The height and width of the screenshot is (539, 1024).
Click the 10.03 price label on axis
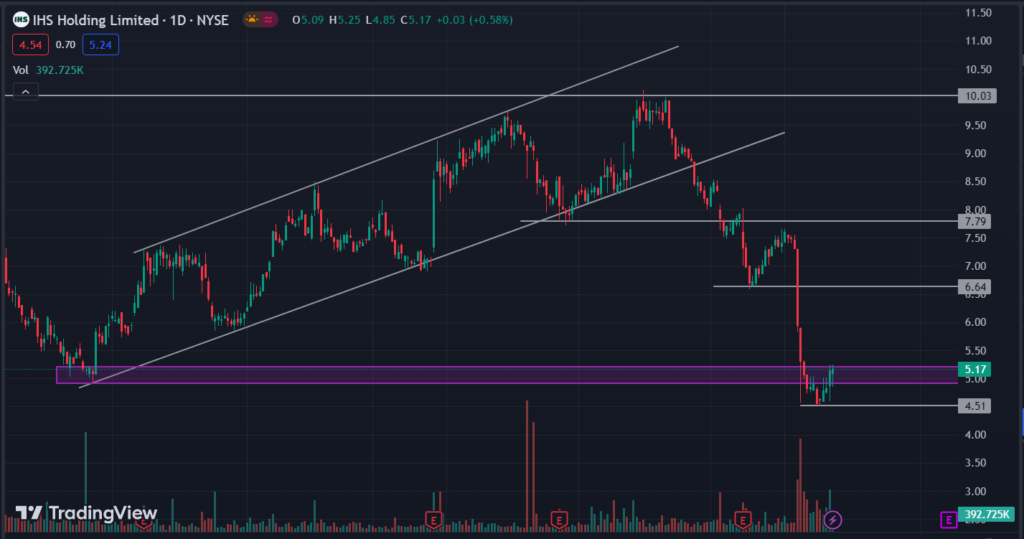pyautogui.click(x=978, y=96)
